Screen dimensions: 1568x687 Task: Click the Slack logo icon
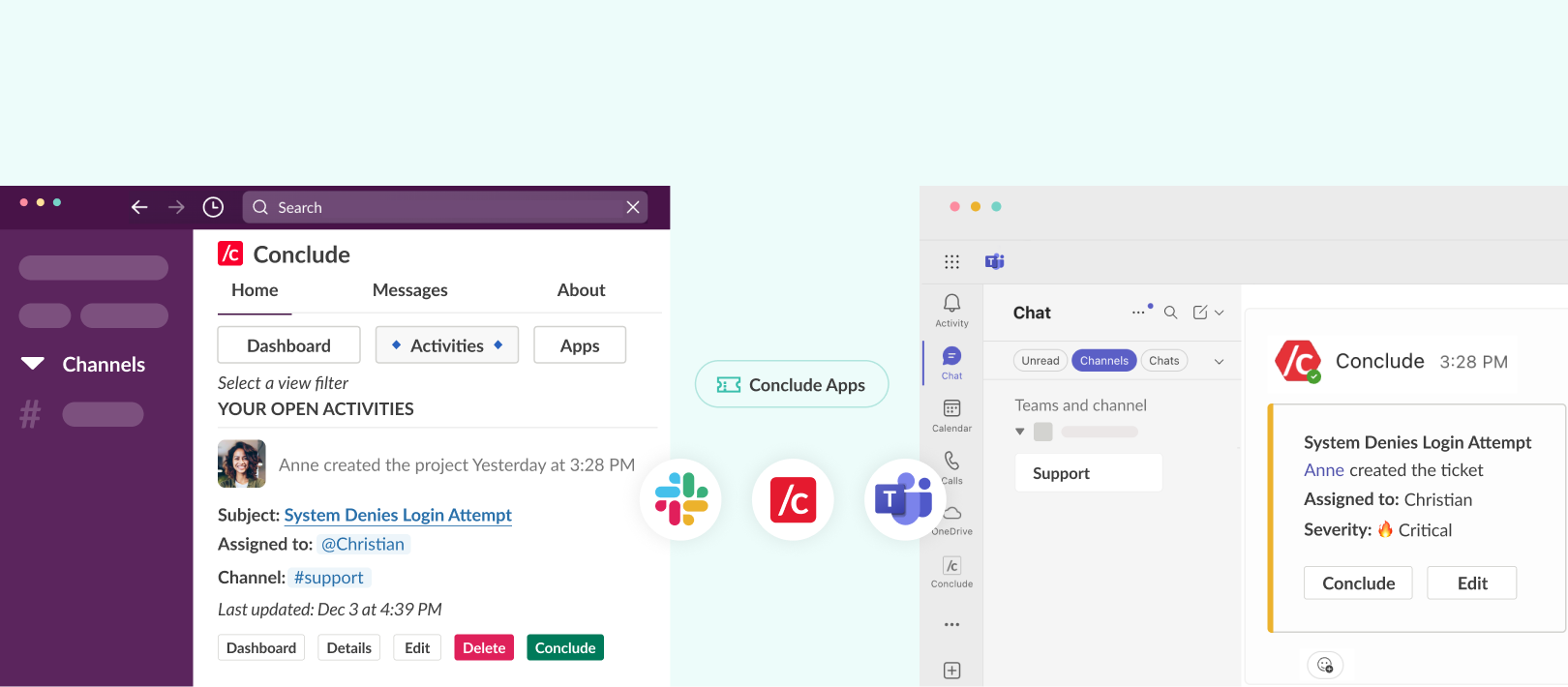pos(681,499)
